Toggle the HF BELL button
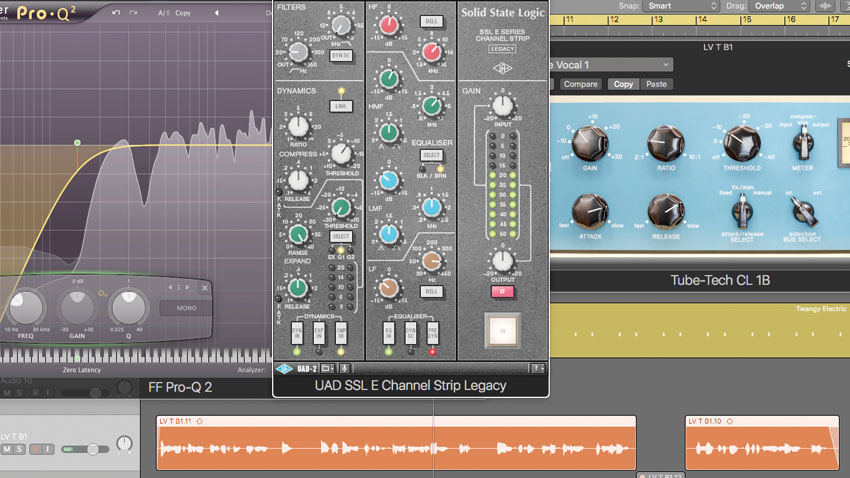Image resolution: width=850 pixels, height=478 pixels. pos(432,21)
